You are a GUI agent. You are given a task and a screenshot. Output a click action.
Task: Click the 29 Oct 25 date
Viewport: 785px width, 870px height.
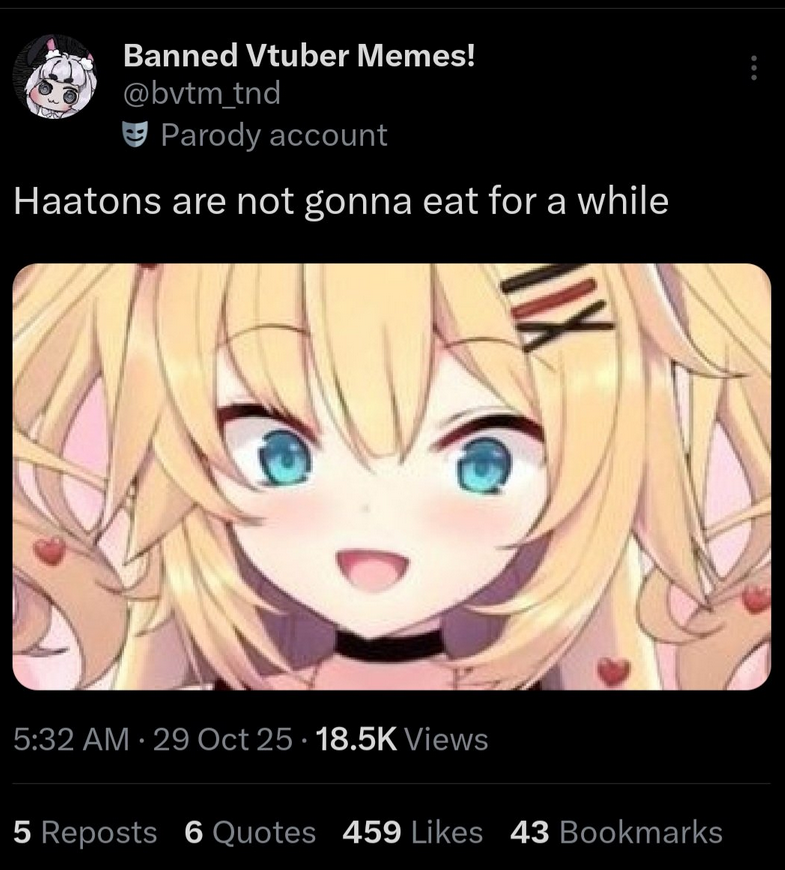pyautogui.click(x=222, y=739)
